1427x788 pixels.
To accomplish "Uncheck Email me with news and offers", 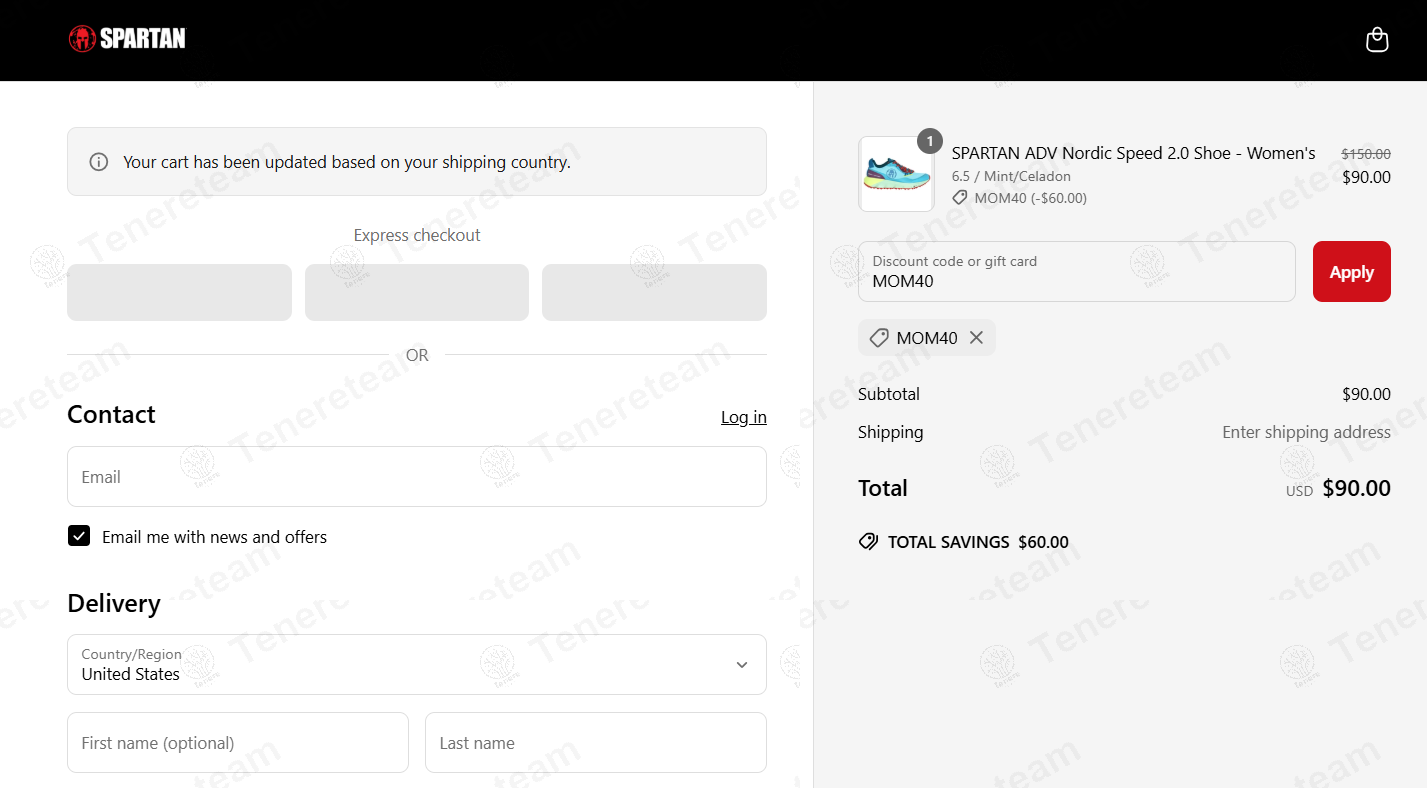I will coord(79,536).
